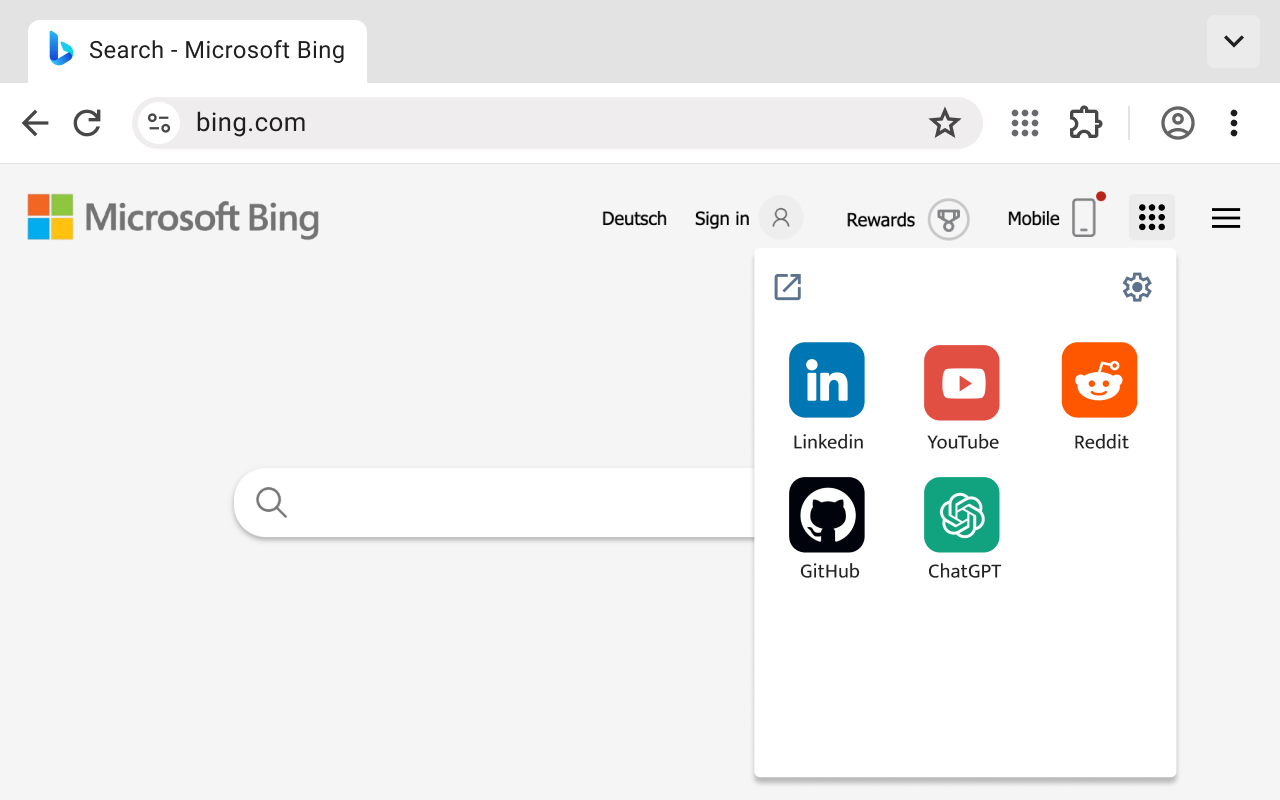Click the GitHub label text
Screen dimensions: 1280x800
(829, 572)
